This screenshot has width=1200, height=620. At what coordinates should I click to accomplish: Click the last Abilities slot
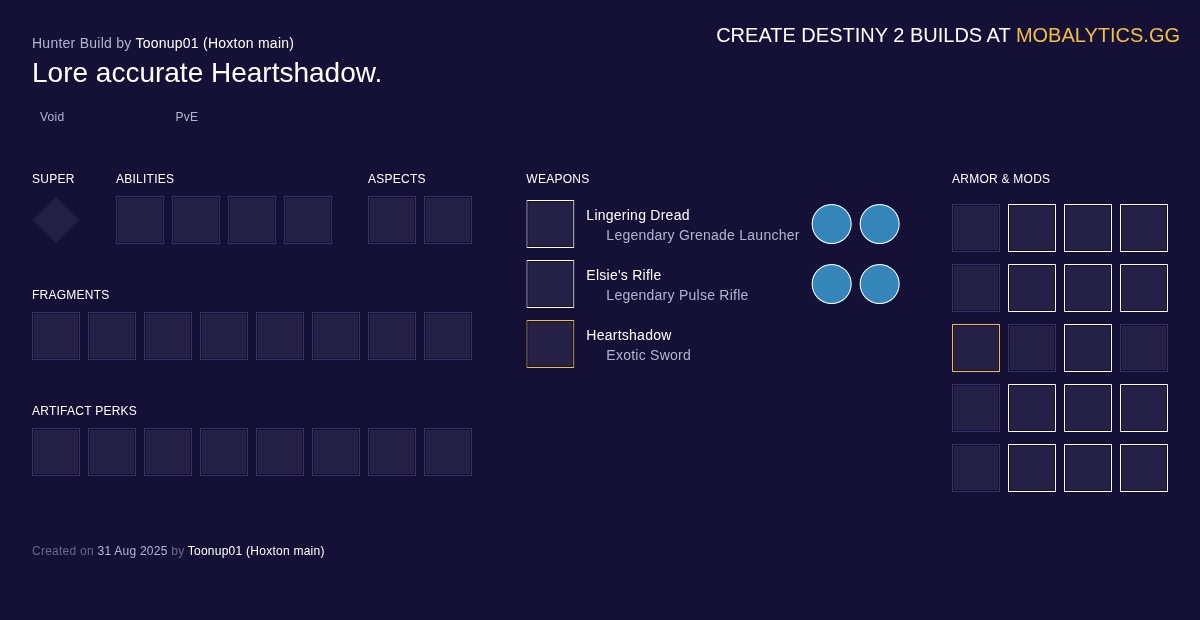click(308, 220)
